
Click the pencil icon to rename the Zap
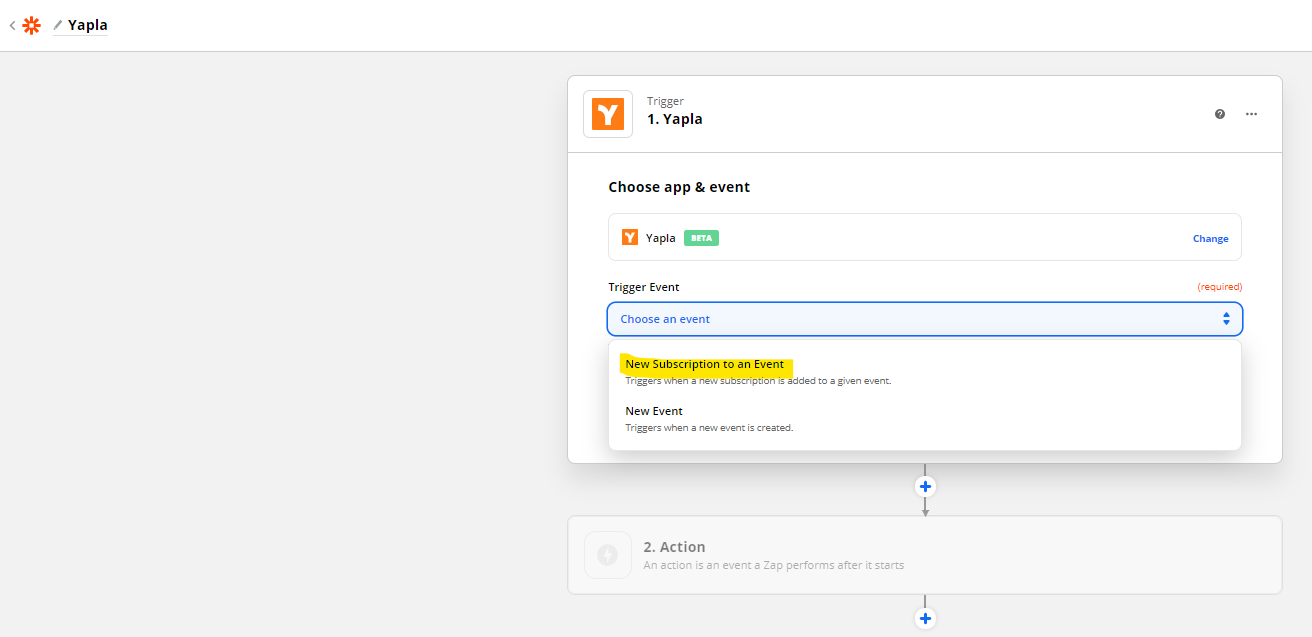[x=58, y=24]
